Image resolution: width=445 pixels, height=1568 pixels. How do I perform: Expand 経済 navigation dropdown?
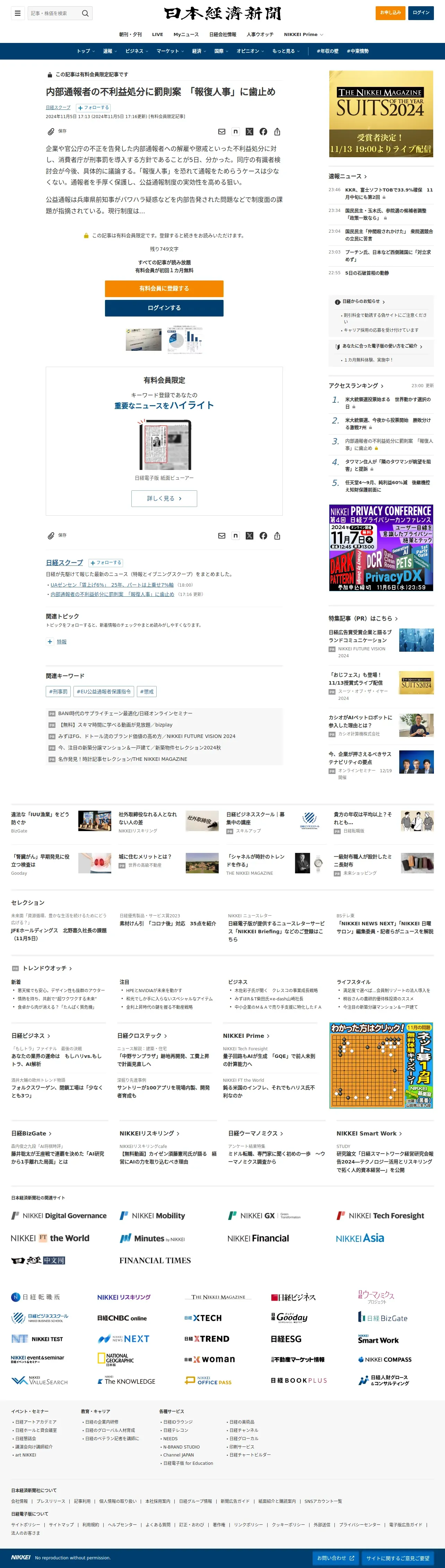coord(199,51)
